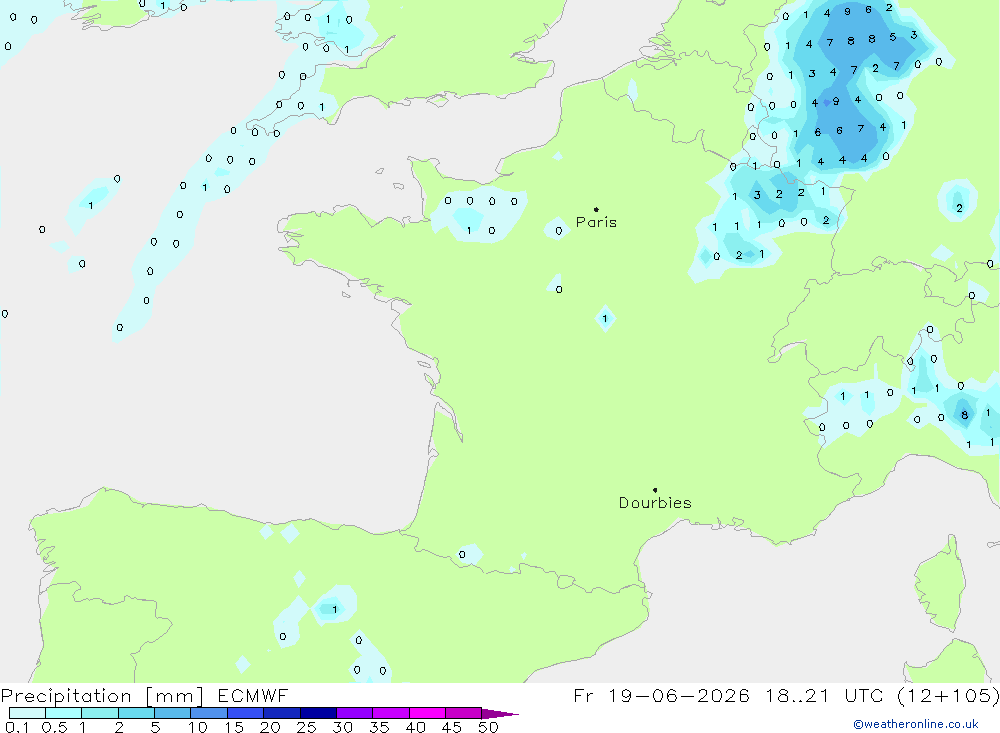1000x733 pixels.
Task: Click the "UTC" label
Action: click(x=864, y=695)
